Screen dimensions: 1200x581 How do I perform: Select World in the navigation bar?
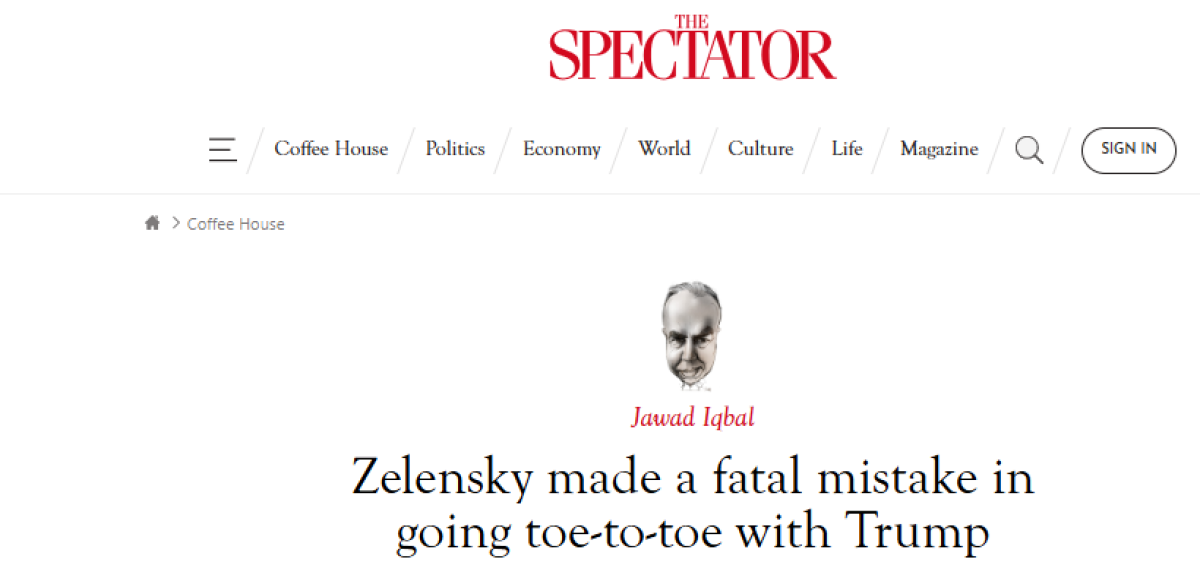click(664, 149)
